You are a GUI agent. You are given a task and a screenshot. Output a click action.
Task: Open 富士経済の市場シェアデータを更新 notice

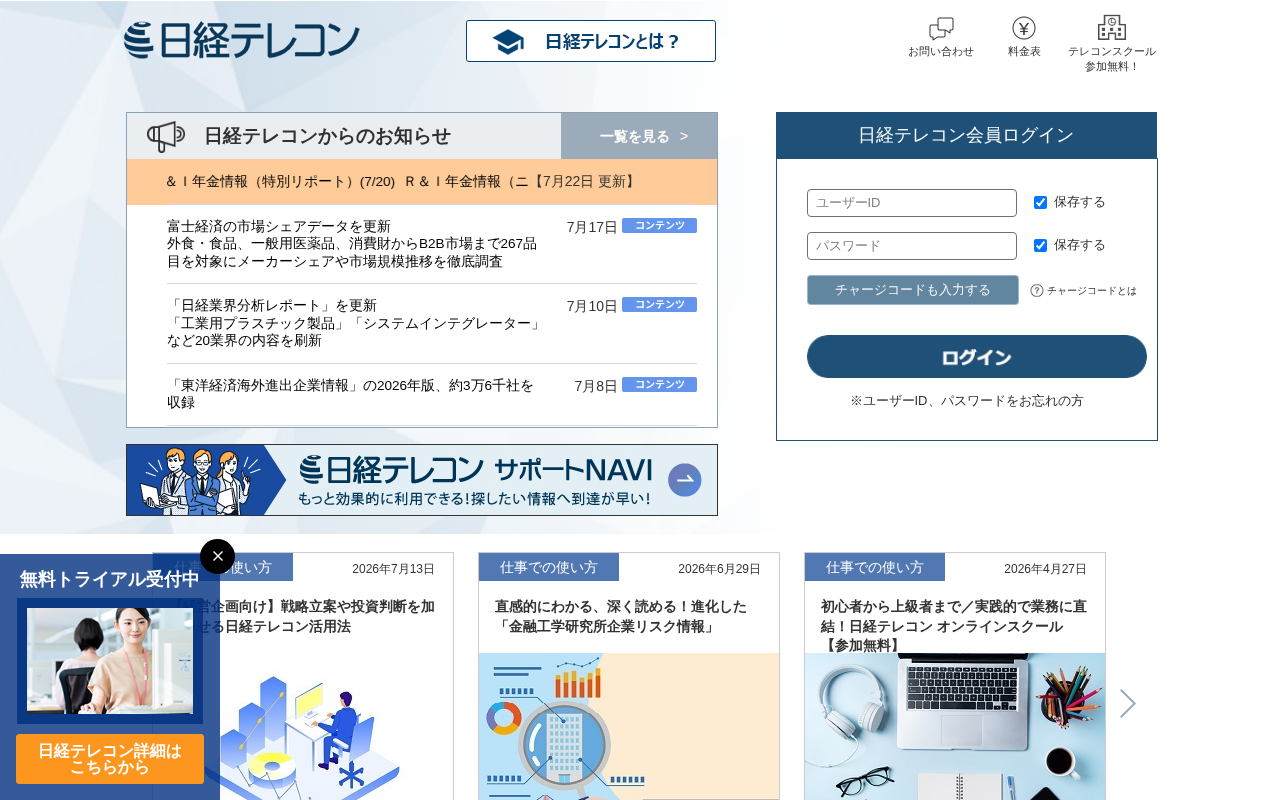(x=354, y=244)
